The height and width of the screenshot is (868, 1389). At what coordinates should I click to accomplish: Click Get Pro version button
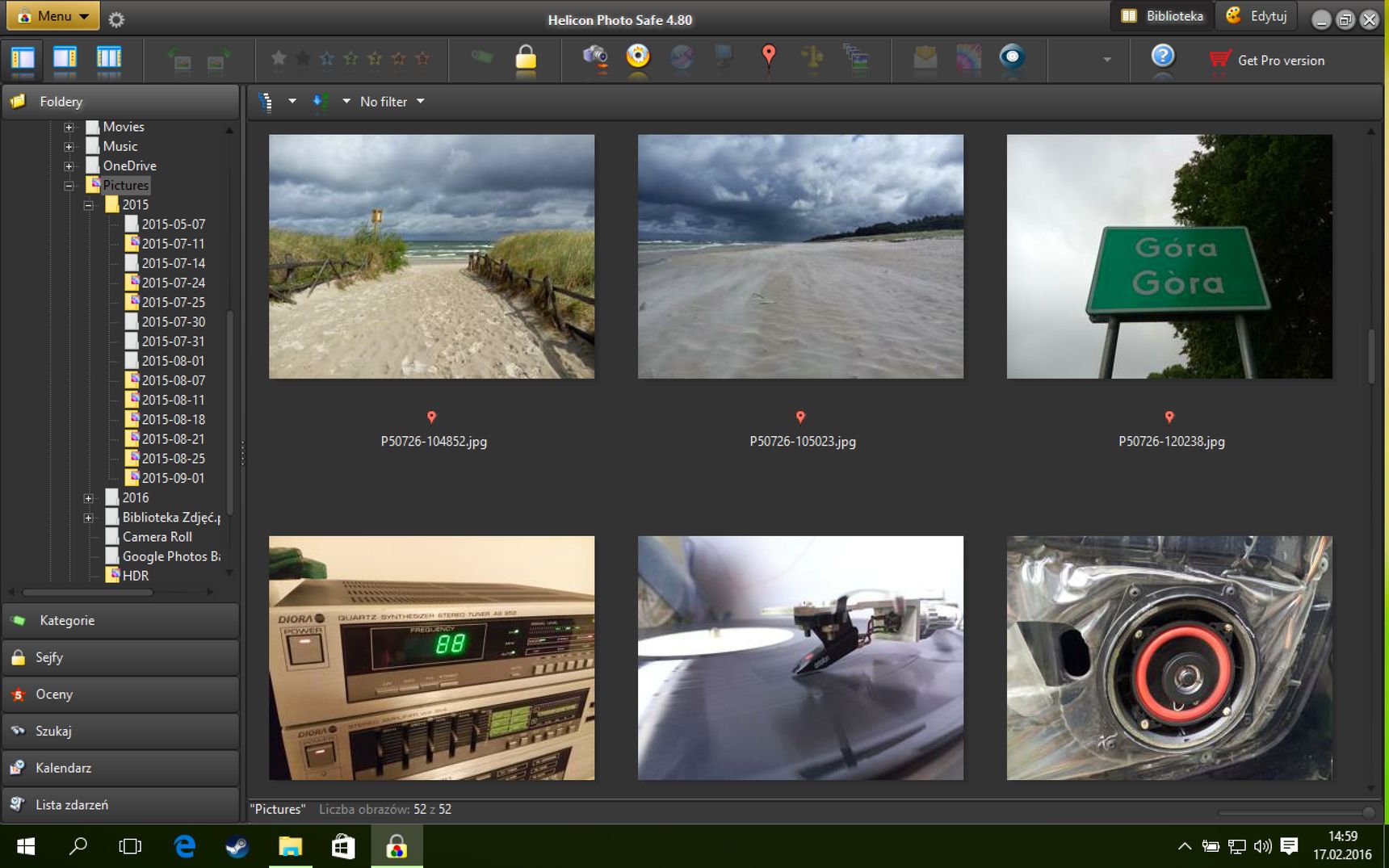[x=1267, y=60]
